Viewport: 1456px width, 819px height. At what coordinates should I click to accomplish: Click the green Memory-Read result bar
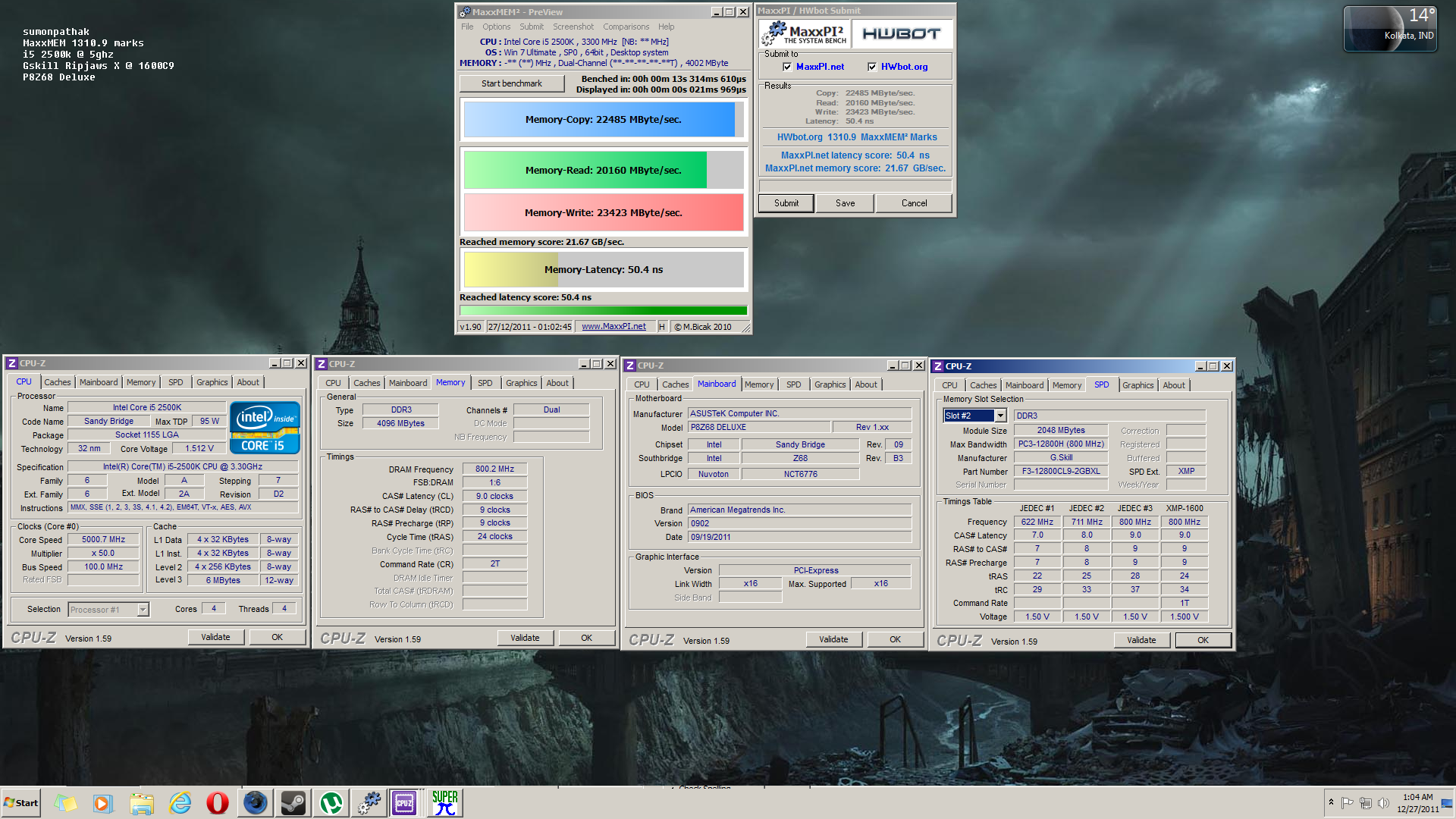coord(604,170)
